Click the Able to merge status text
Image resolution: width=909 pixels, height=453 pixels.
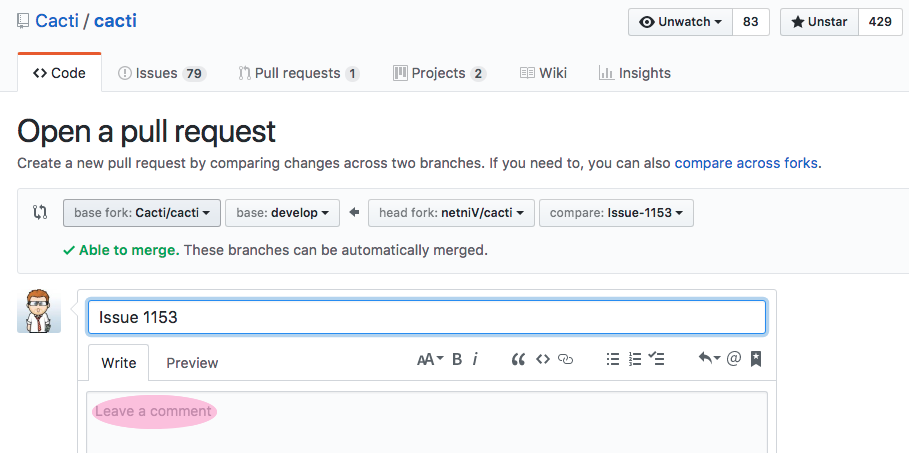pyautogui.click(x=129, y=251)
